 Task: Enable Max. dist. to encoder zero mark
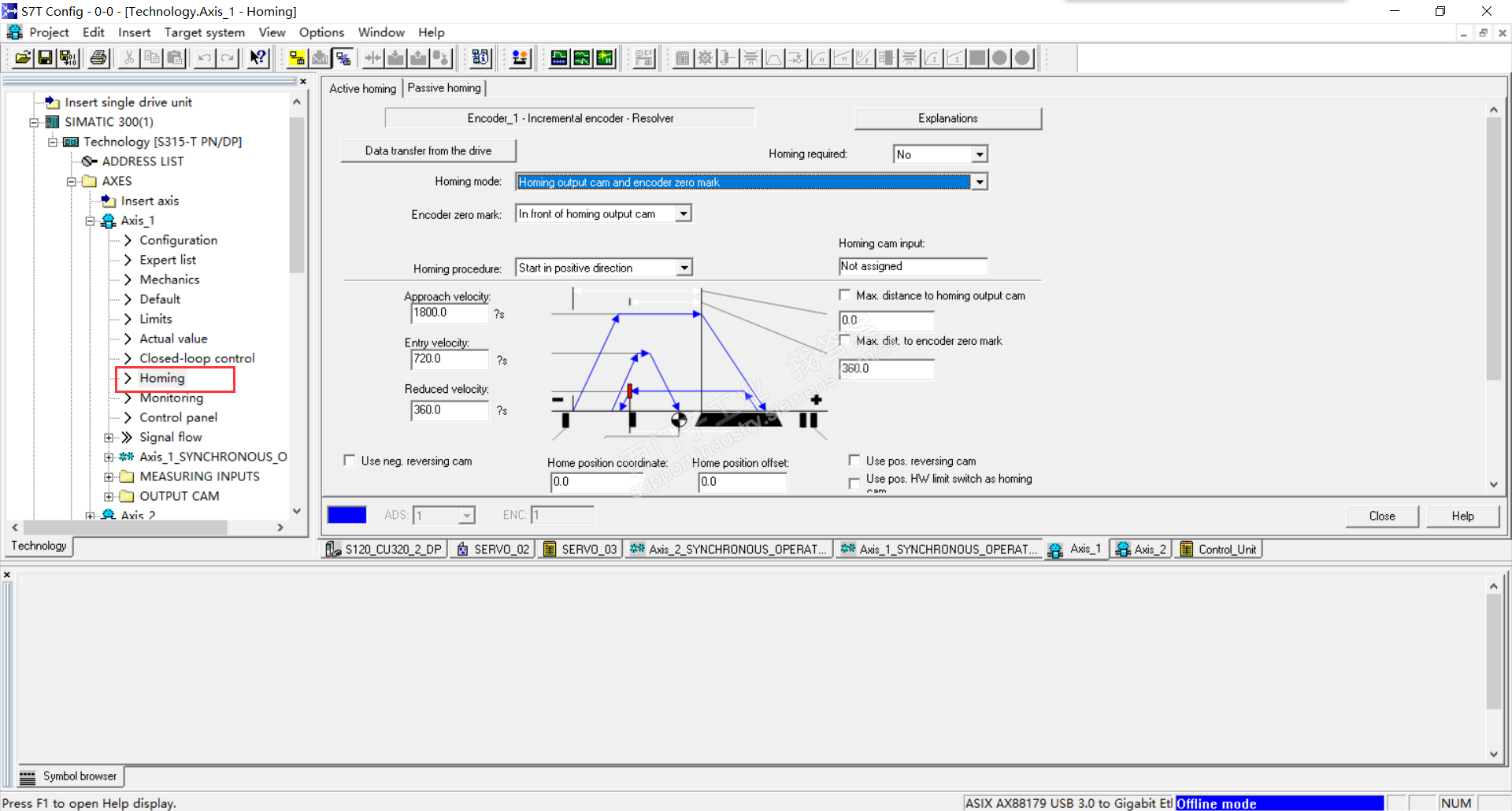[845, 340]
